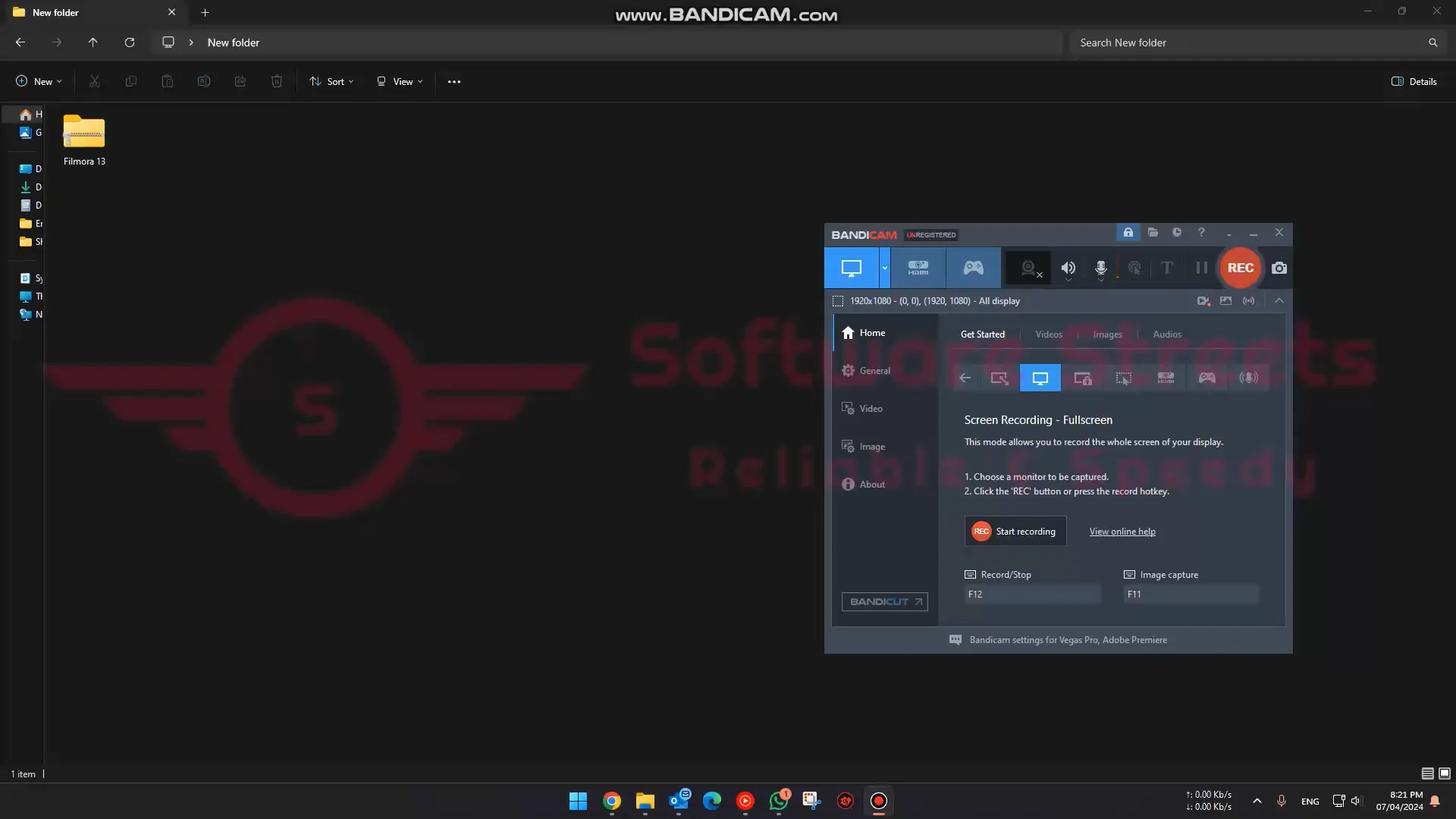Toggle the speaker audio capture
The height and width of the screenshot is (819, 1456).
1068,268
